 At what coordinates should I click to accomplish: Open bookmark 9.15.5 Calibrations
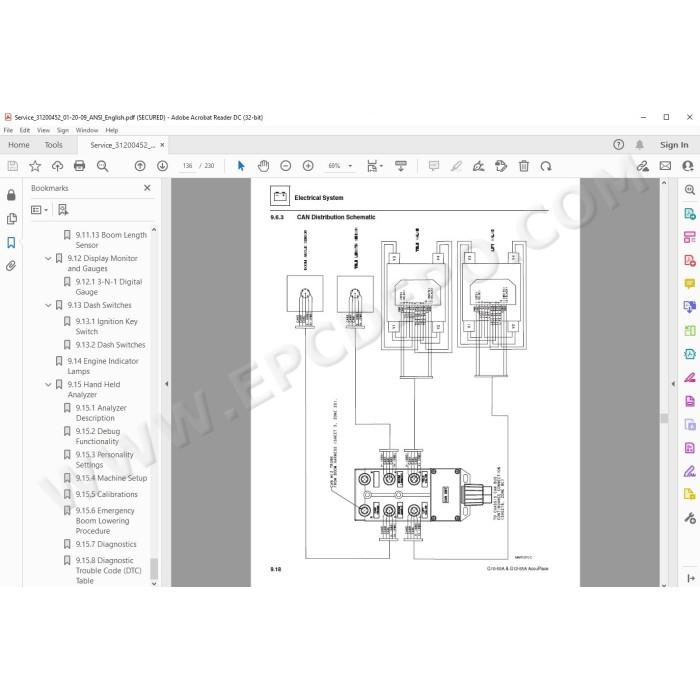pos(106,495)
